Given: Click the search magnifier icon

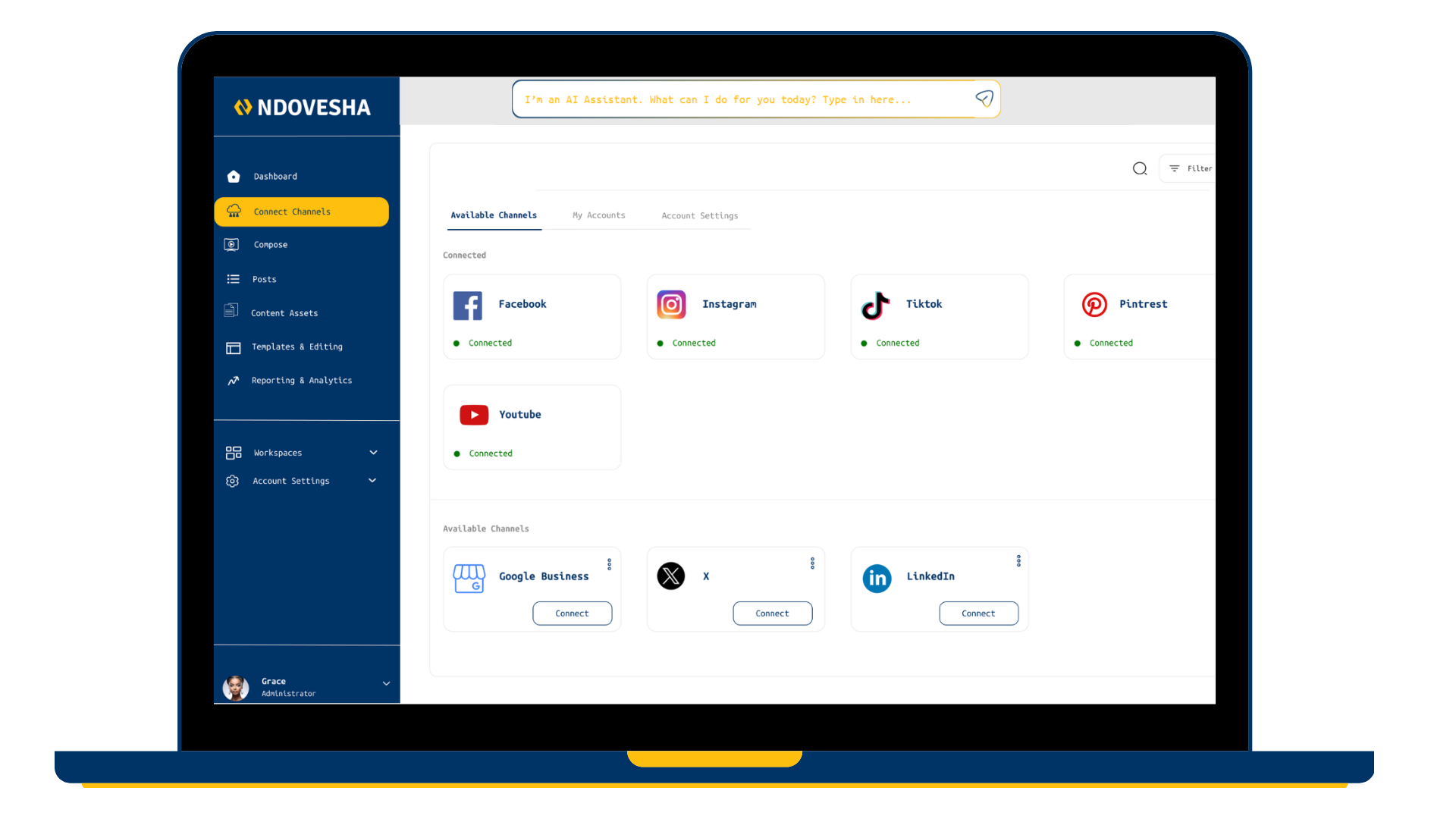Looking at the screenshot, I should point(1140,168).
